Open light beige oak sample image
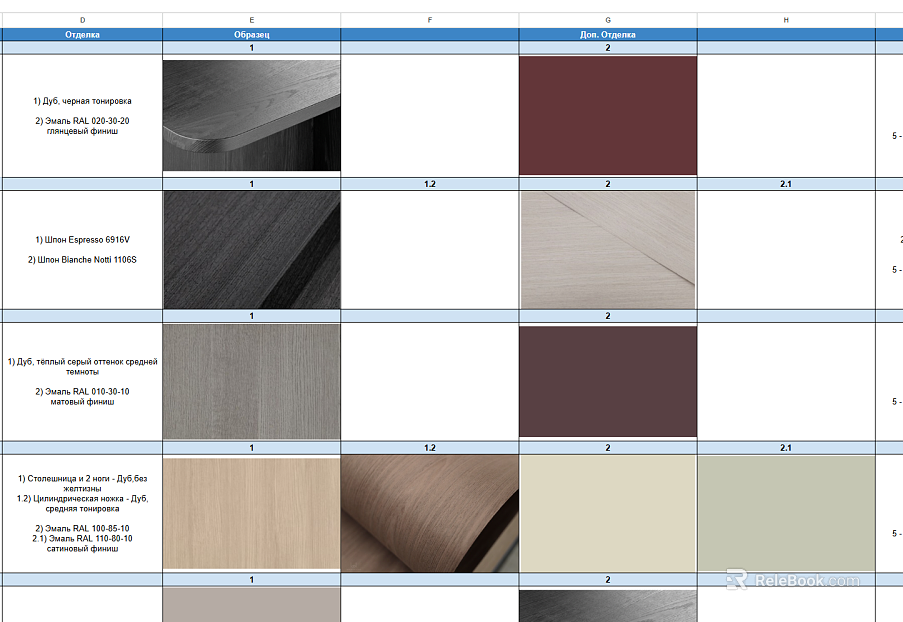Screen dimensions: 903x622 (252, 514)
